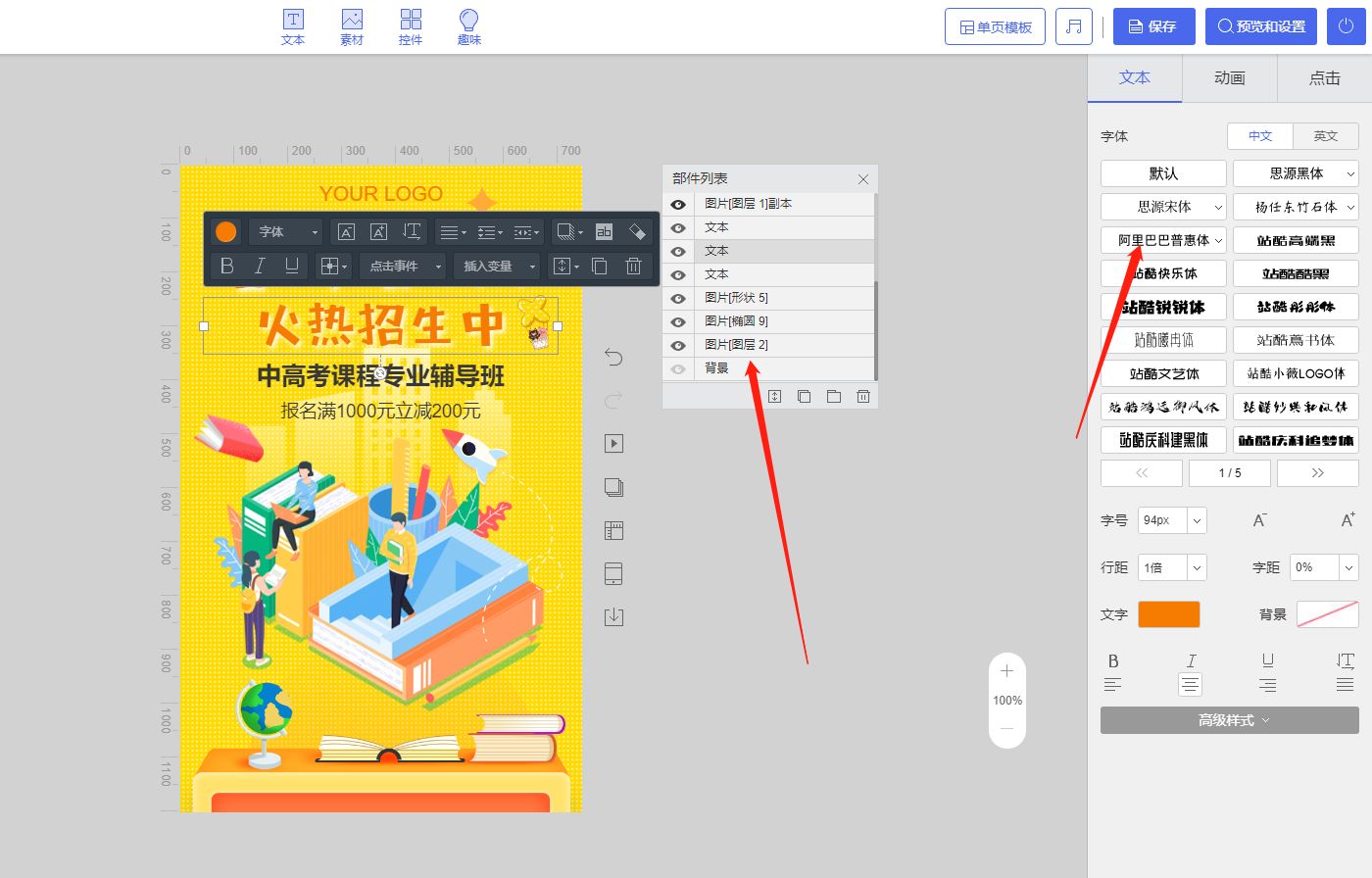Toggle vertical text direction in floating toolbar

[412, 232]
